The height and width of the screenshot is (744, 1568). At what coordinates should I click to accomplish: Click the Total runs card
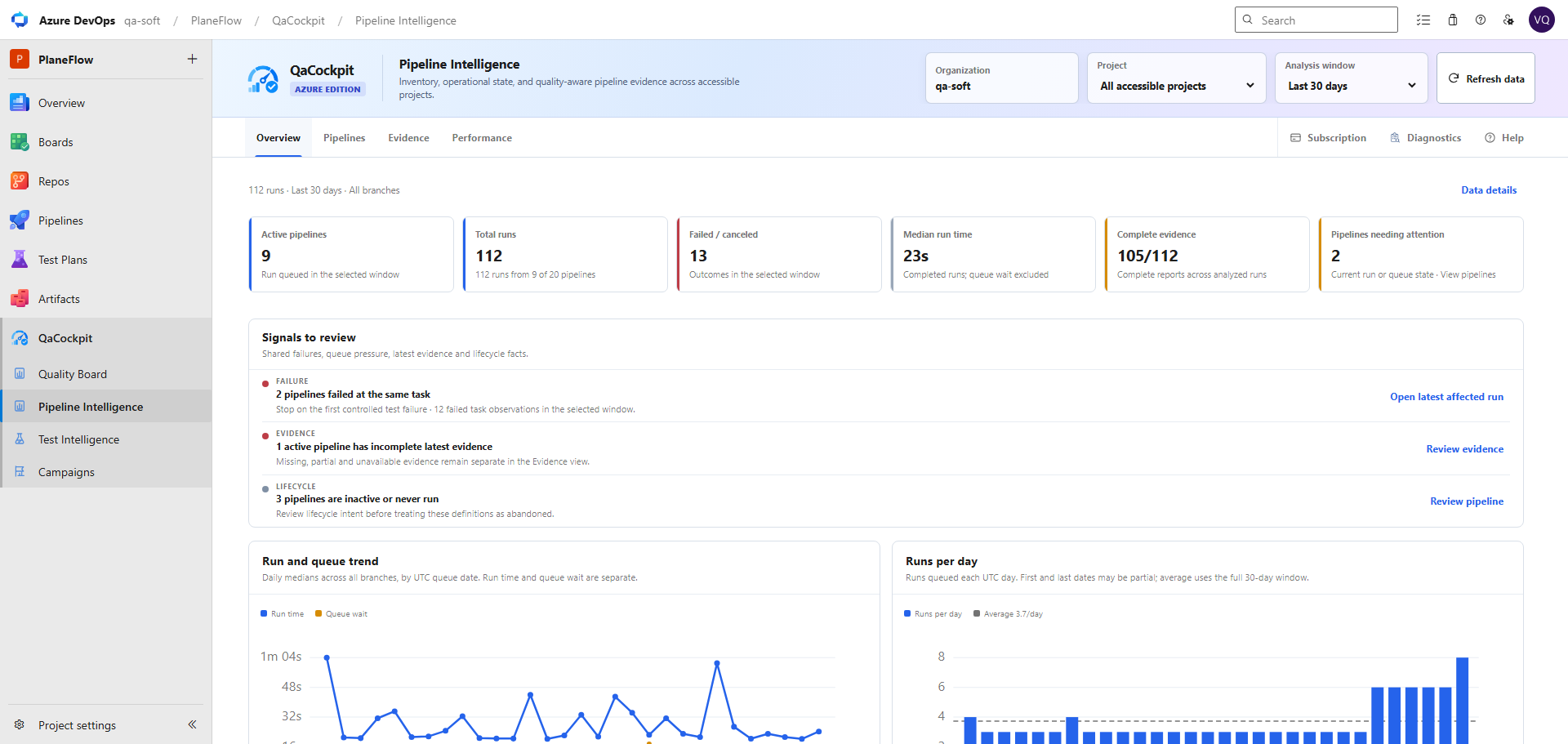click(x=565, y=254)
